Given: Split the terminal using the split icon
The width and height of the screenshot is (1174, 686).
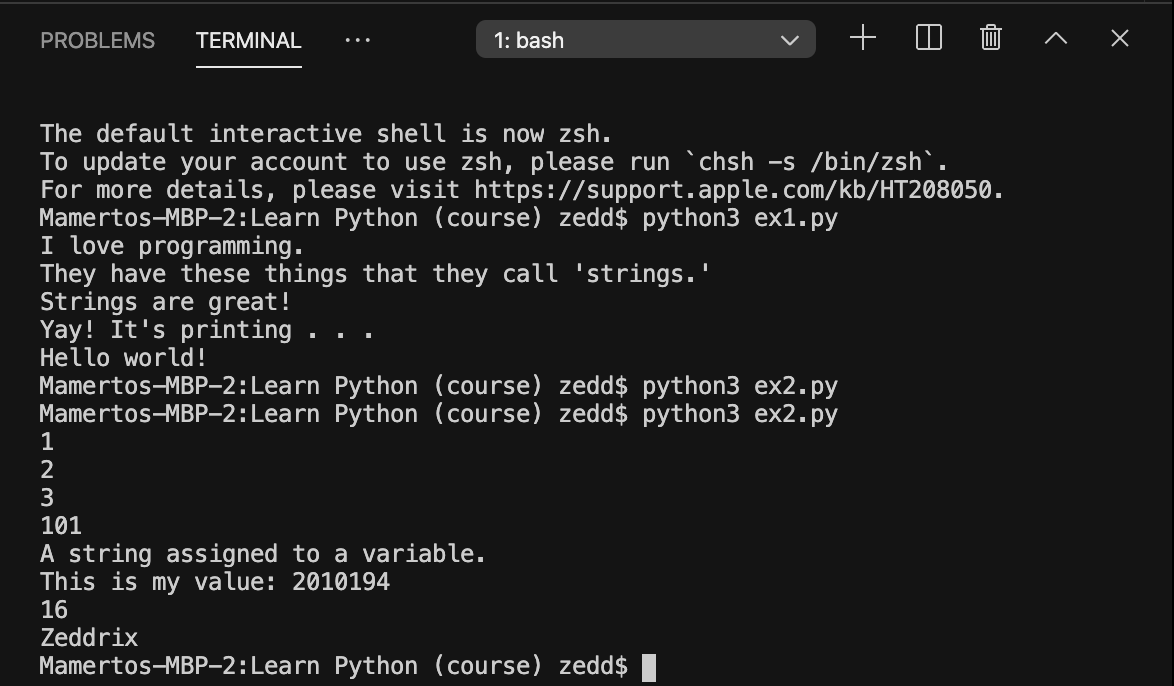Looking at the screenshot, I should pos(927,39).
